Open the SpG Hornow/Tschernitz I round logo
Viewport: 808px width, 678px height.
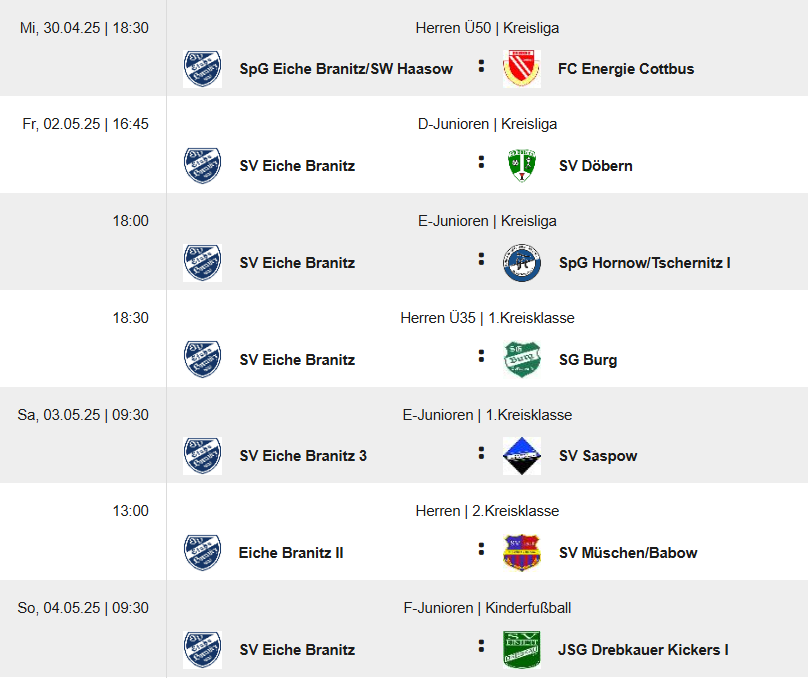coord(522,263)
